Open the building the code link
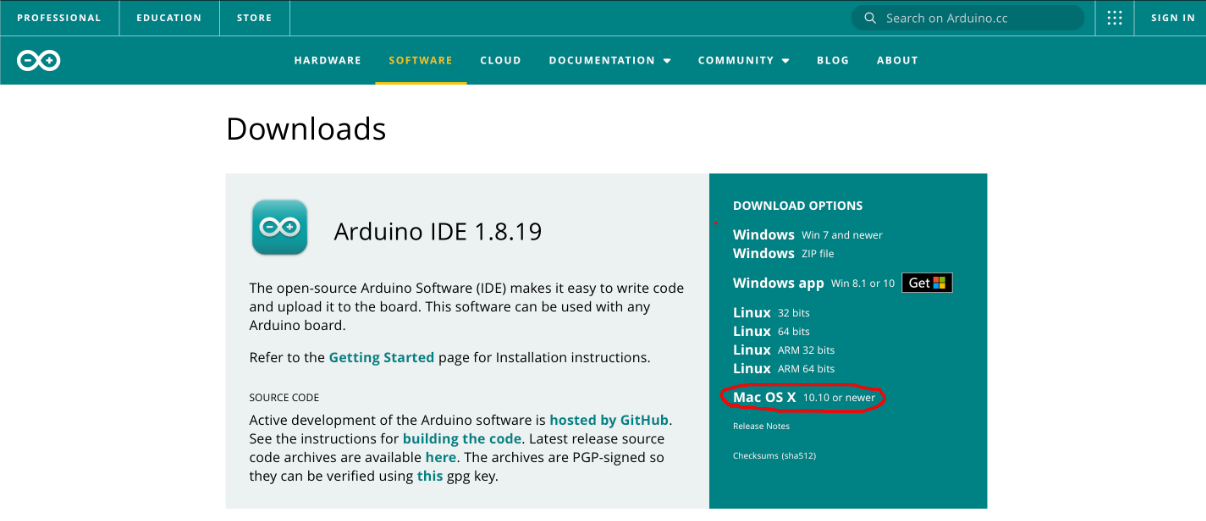 (x=462, y=439)
